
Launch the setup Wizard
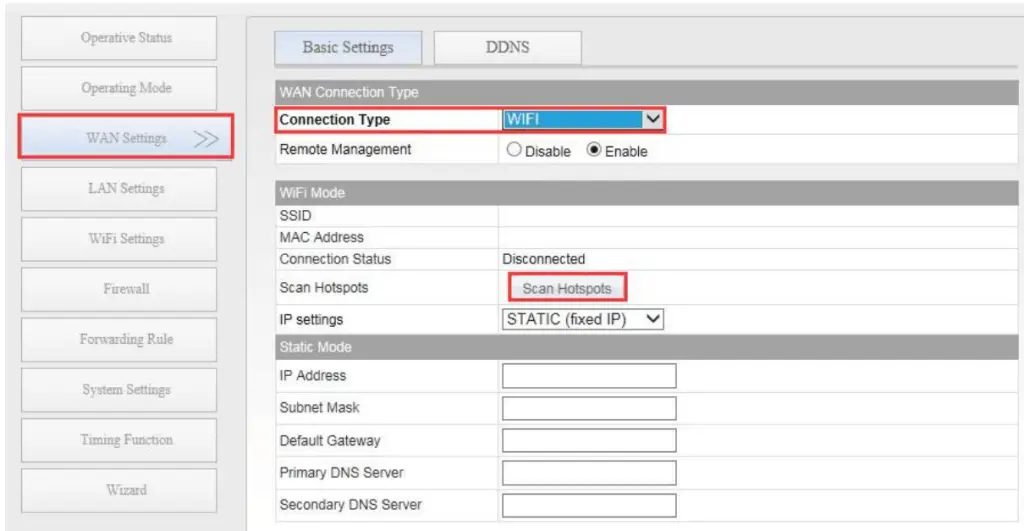coord(126,490)
